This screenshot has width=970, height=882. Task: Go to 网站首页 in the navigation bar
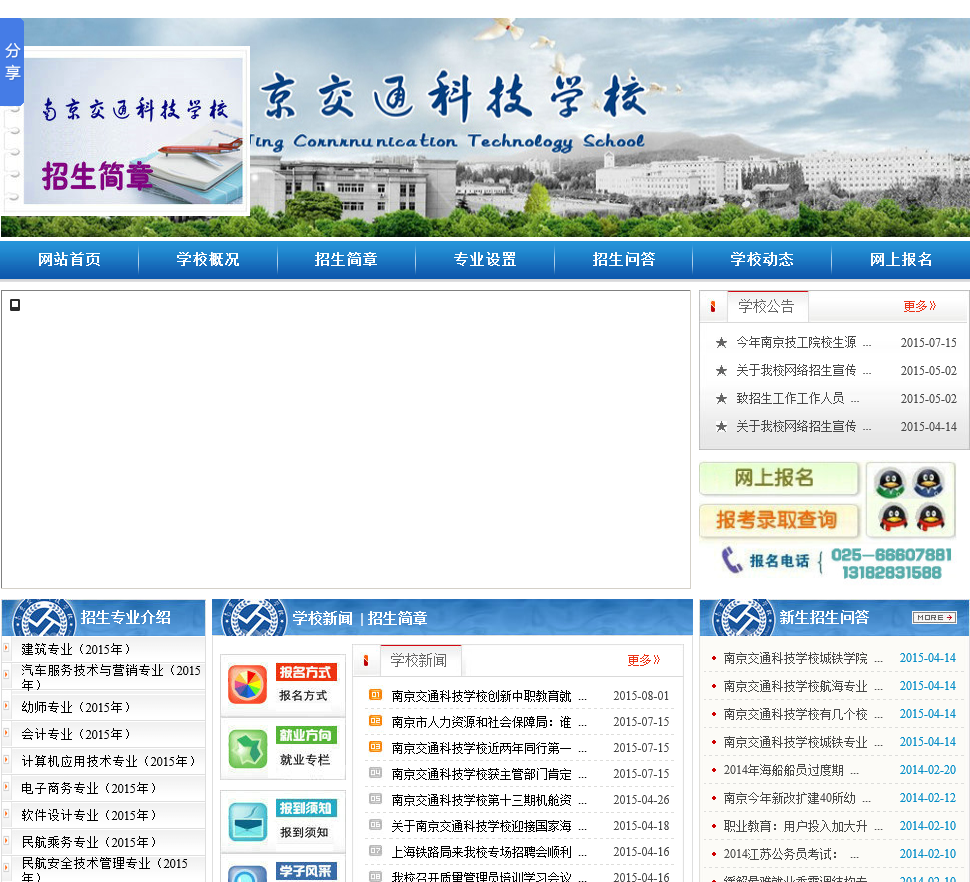click(69, 259)
